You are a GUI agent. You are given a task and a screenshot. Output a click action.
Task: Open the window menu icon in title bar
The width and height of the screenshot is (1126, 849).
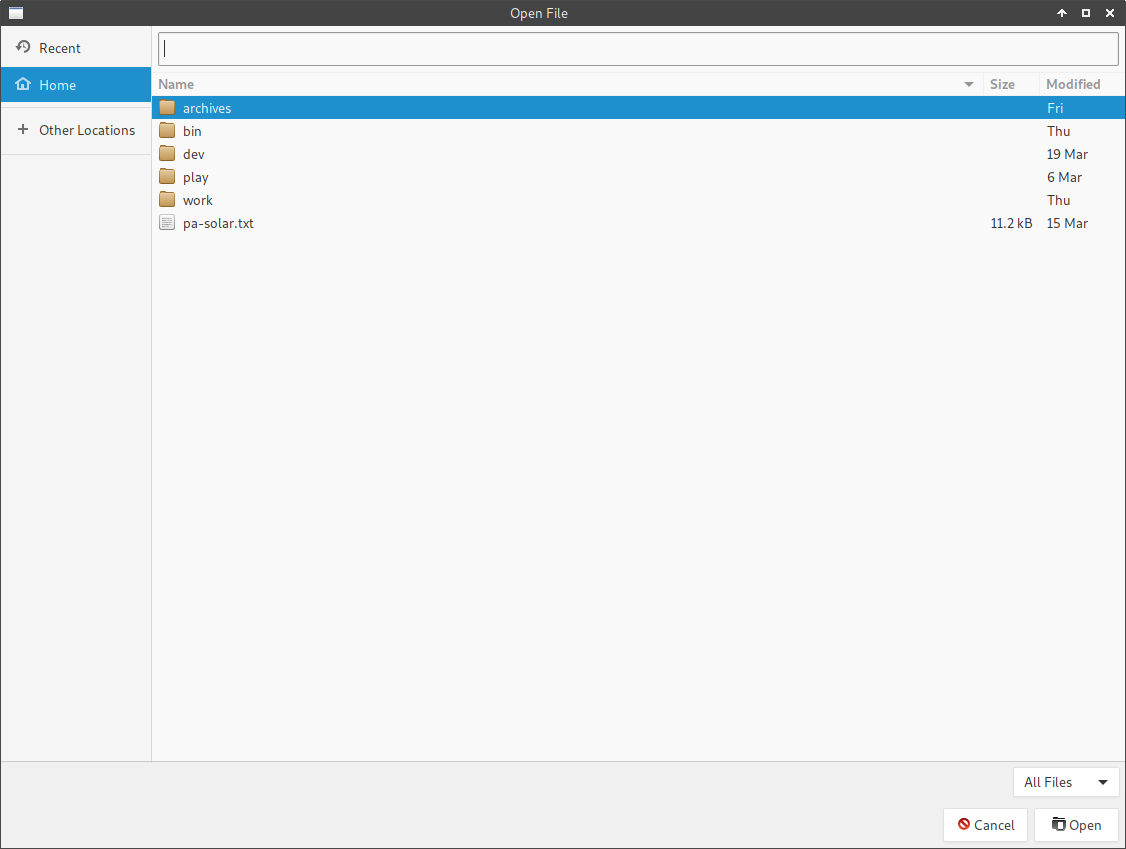pos(15,13)
